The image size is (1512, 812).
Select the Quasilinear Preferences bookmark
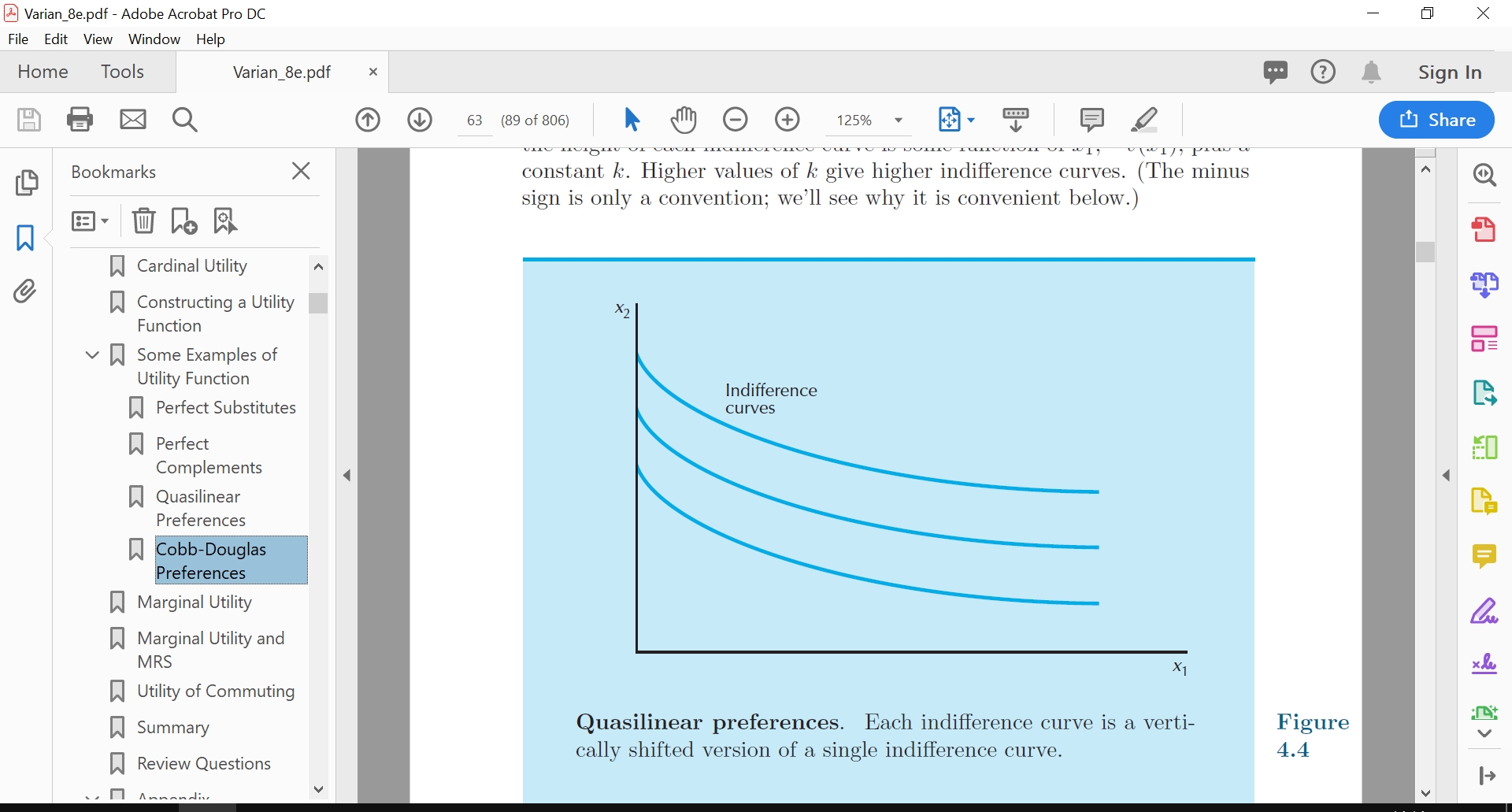201,508
